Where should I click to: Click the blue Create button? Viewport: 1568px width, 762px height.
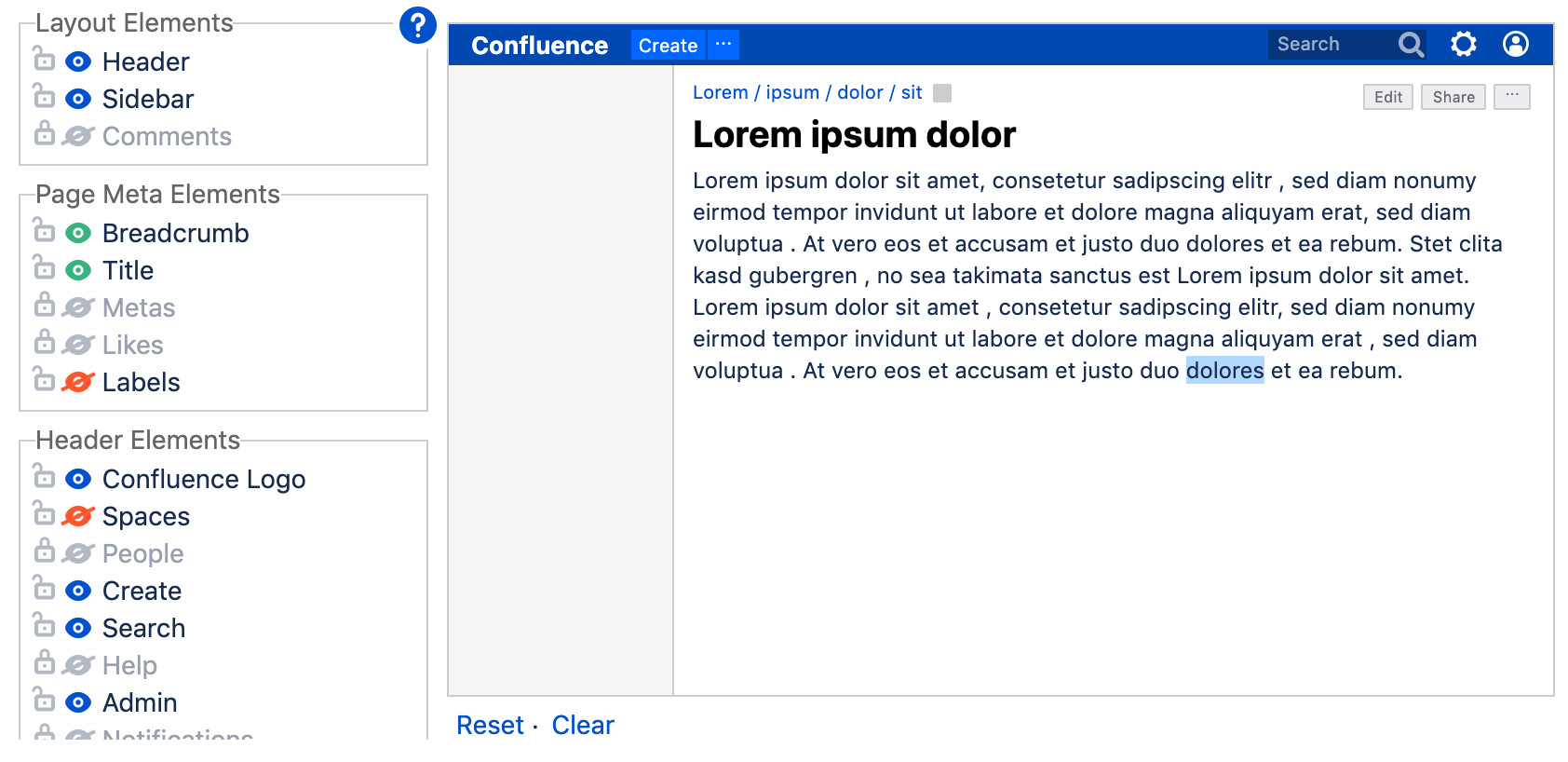[668, 45]
